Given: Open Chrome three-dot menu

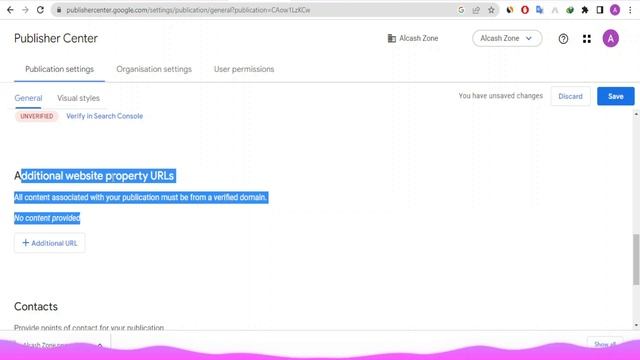Looking at the screenshot, I should (x=630, y=10).
